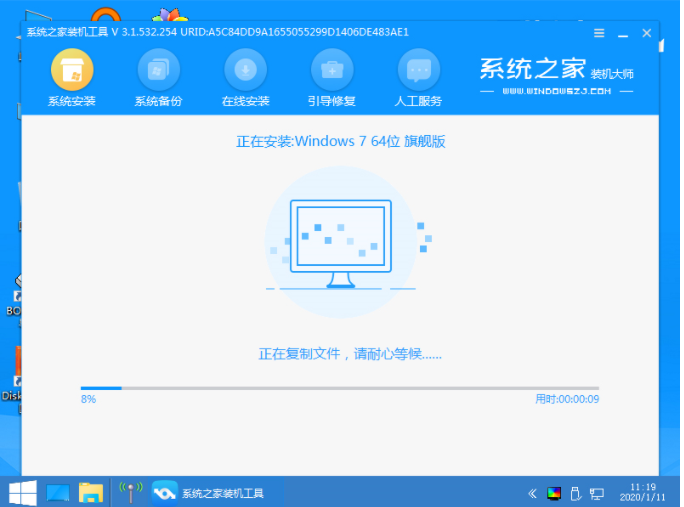Close the 系统之家装机工具 window
The image size is (684, 507).
pos(647,33)
